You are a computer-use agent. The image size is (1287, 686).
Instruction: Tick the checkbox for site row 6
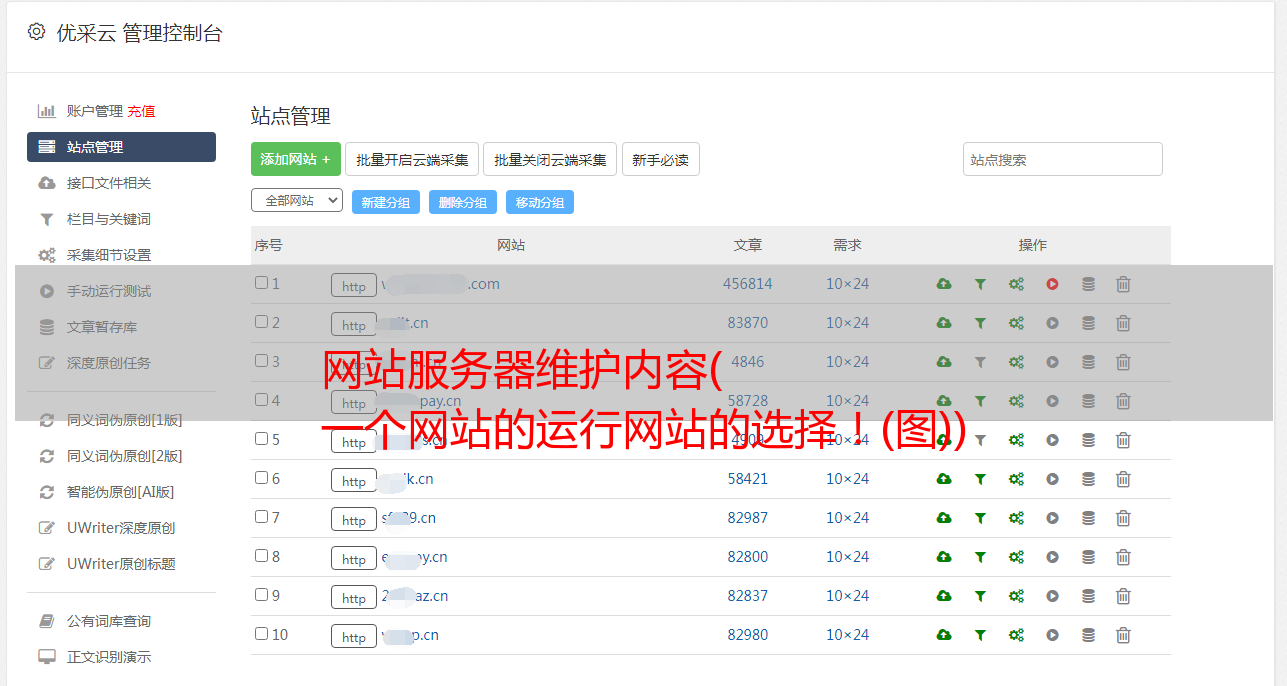(x=262, y=478)
